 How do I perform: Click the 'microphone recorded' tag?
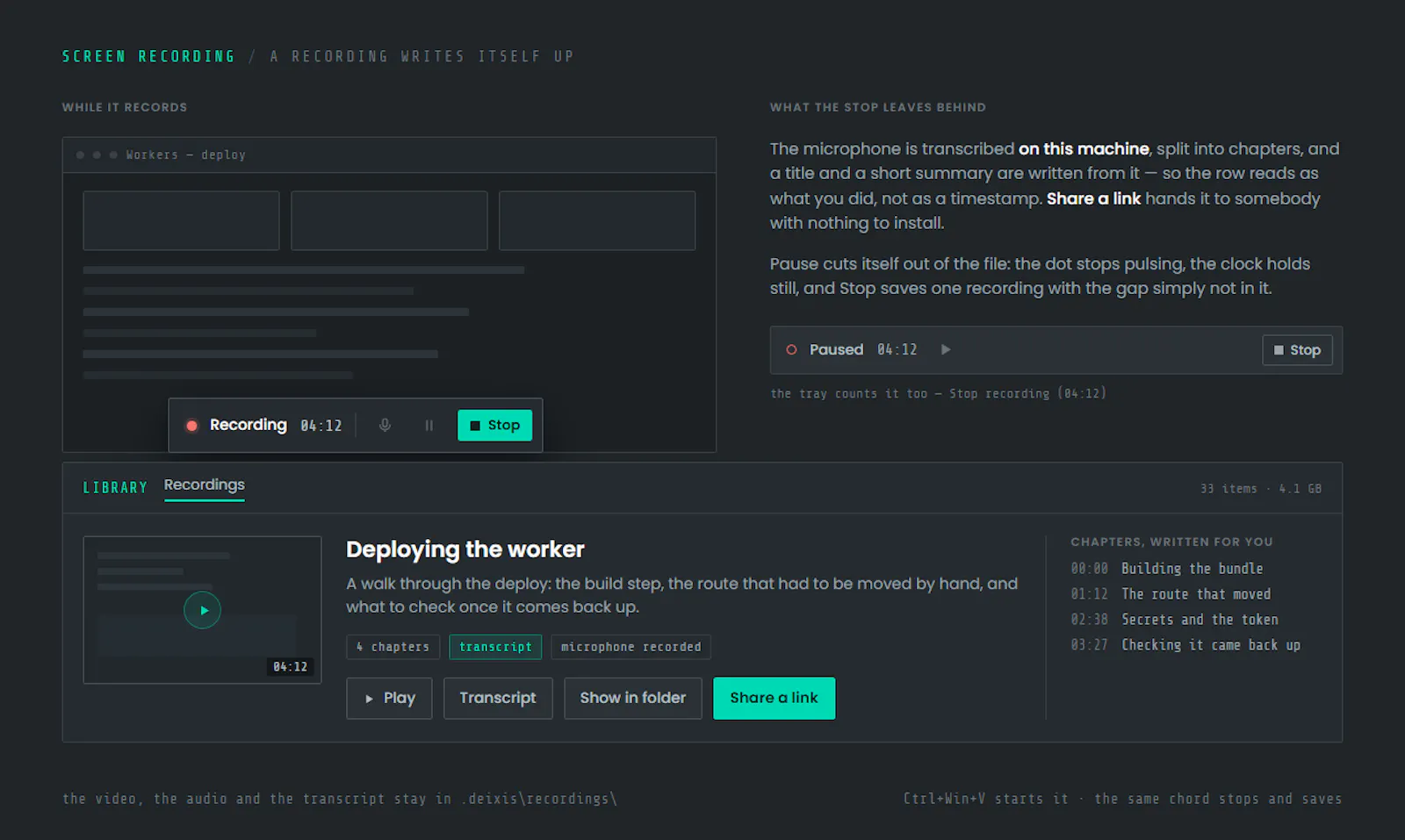631,647
